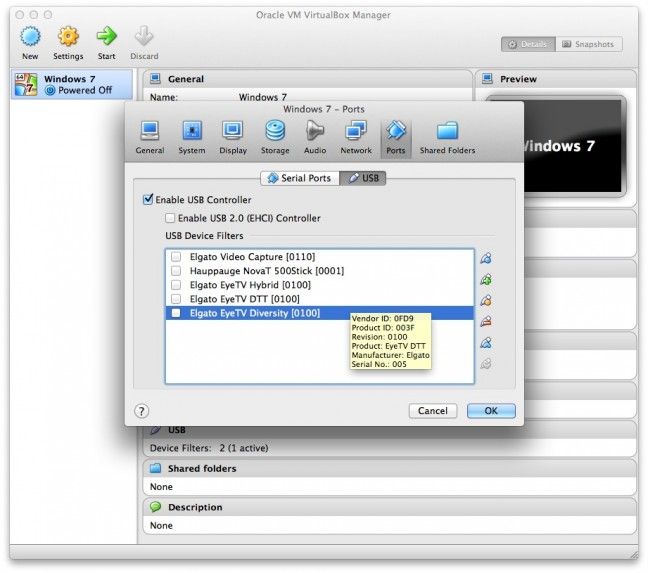Open Shared Folders settings section

(x=447, y=135)
